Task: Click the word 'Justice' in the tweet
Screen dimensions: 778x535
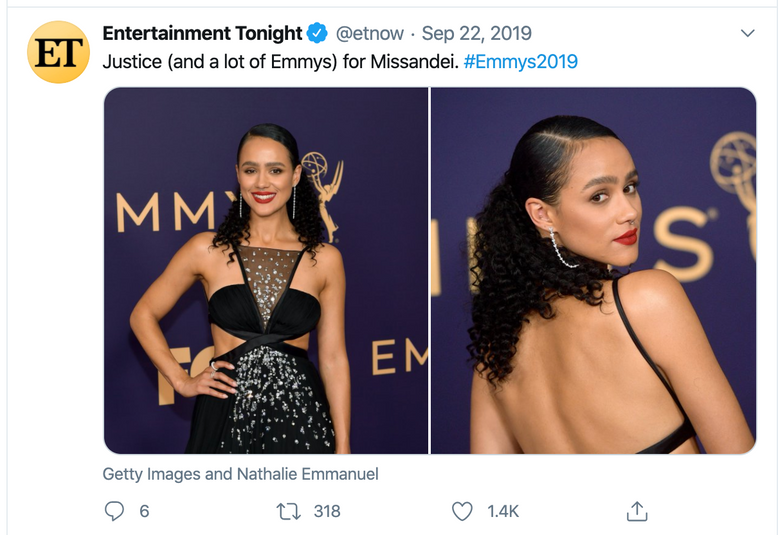Action: tap(131, 61)
